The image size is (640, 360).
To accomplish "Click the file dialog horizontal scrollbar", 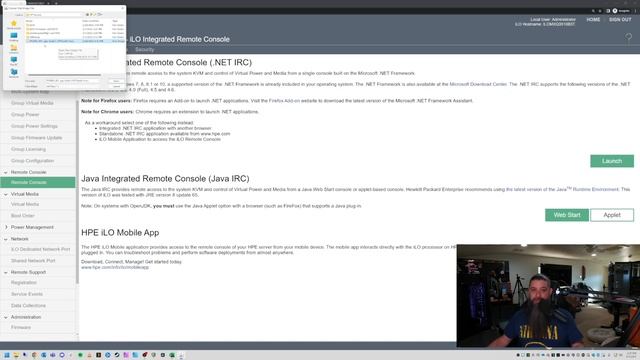I will (64, 75).
